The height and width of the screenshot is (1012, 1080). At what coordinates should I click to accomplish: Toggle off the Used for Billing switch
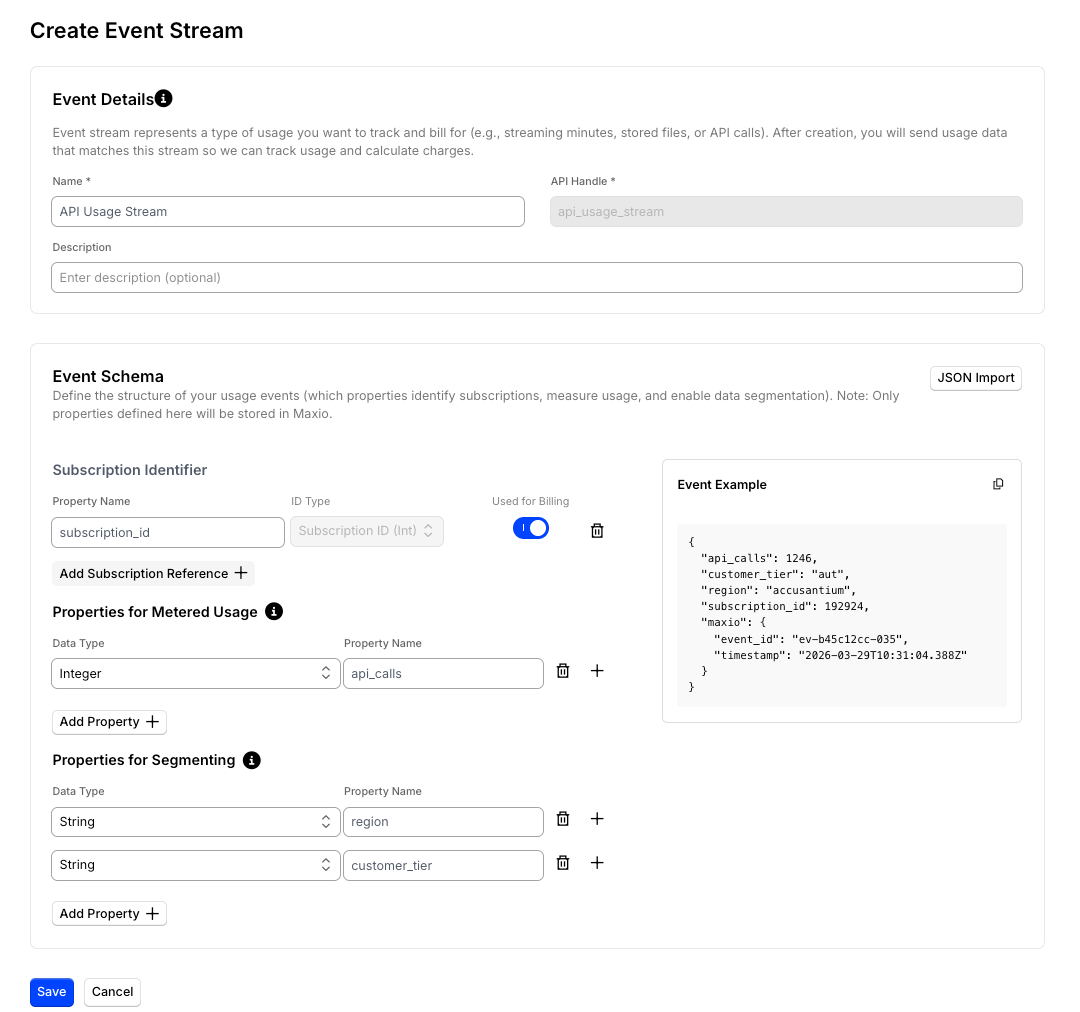point(530,528)
